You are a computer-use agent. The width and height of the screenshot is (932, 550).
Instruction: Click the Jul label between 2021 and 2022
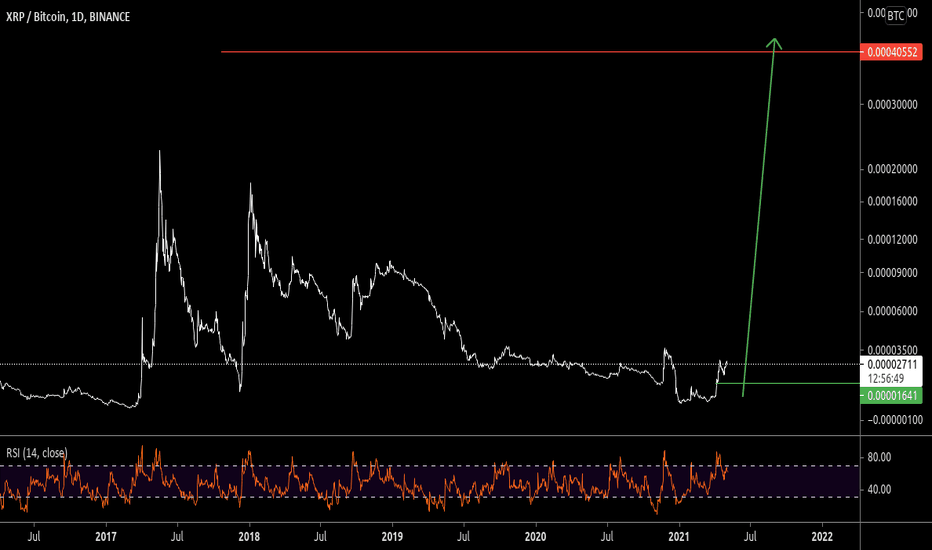(750, 536)
